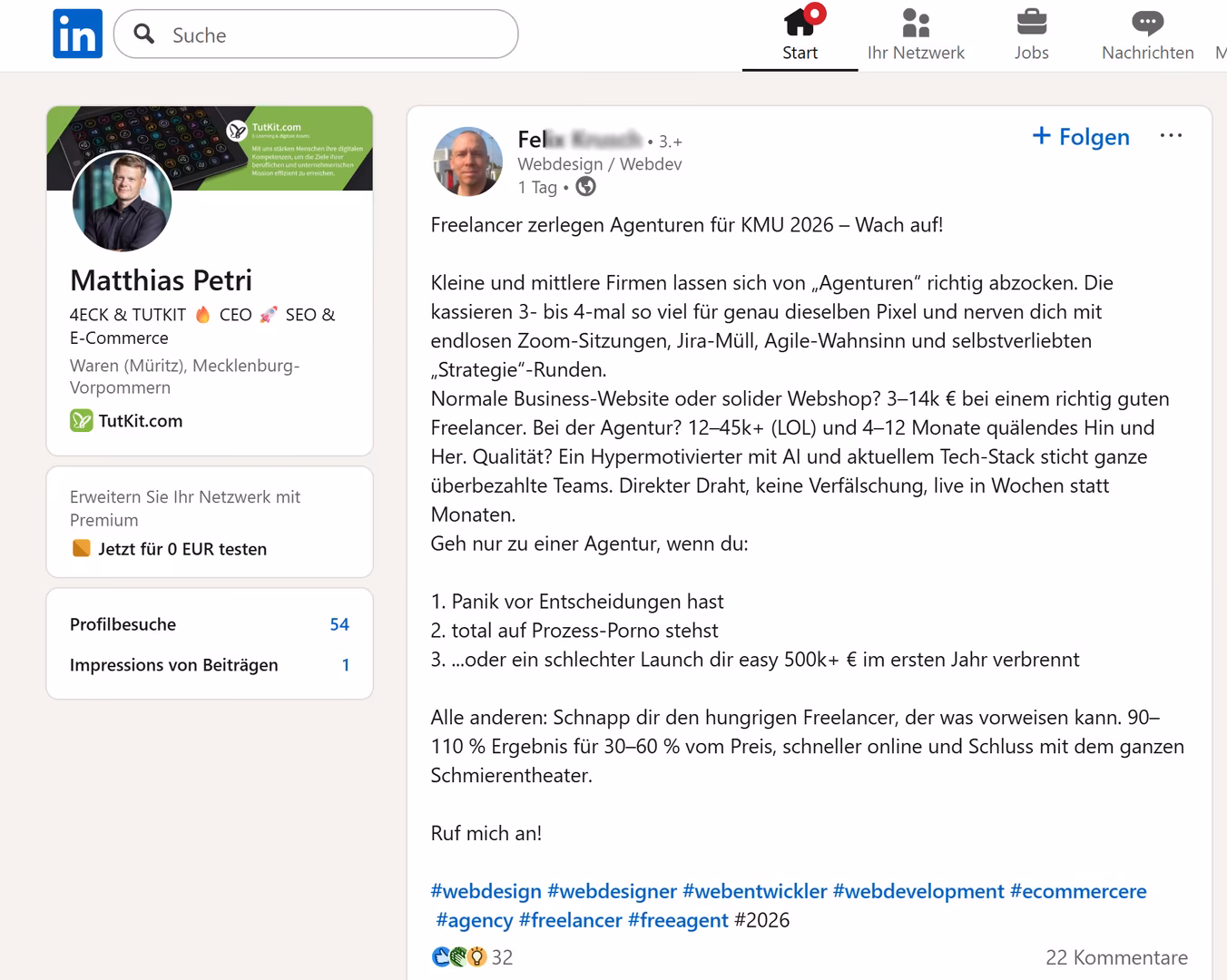Viewport: 1227px width, 980px height.
Task: Click the gold Premium badge icon
Action: [80, 548]
